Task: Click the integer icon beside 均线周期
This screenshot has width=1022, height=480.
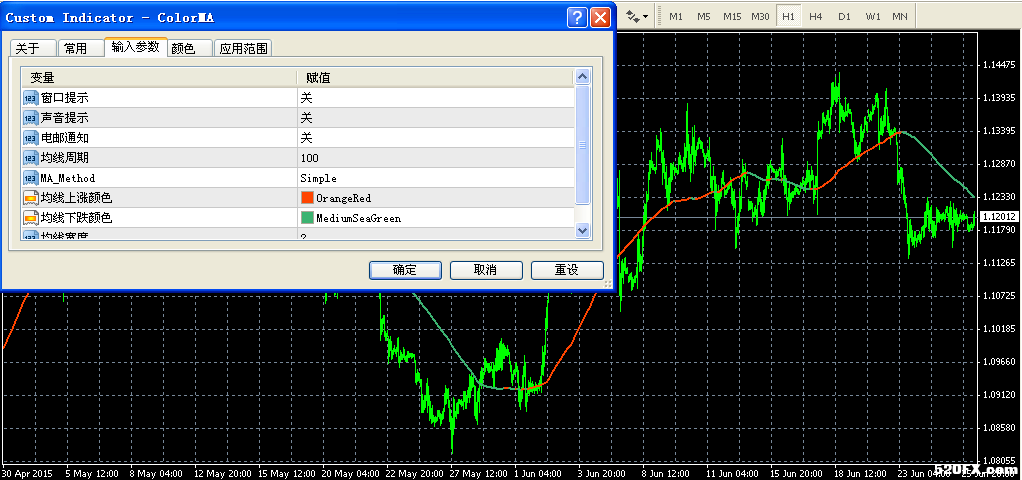Action: [x=31, y=158]
